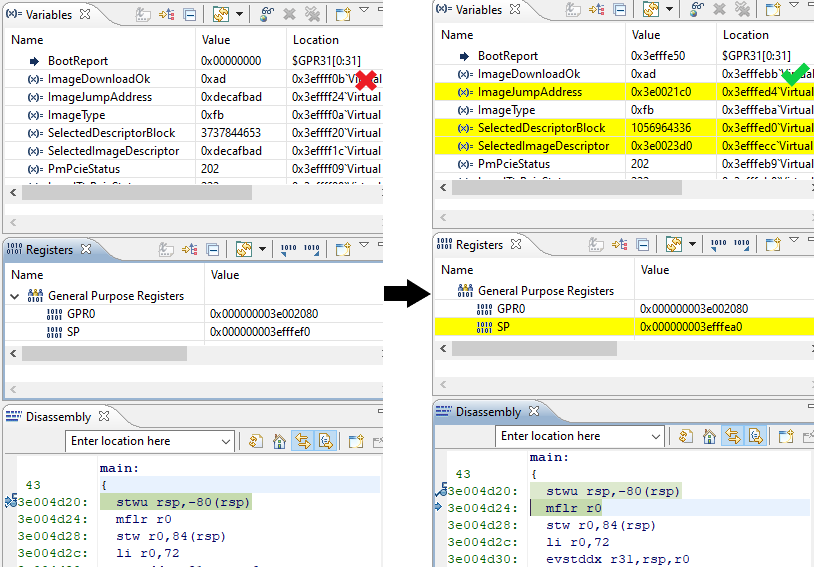The height and width of the screenshot is (567, 817).
Task: Open location combo dropdown in left Disassembly view
Action: coord(226,441)
